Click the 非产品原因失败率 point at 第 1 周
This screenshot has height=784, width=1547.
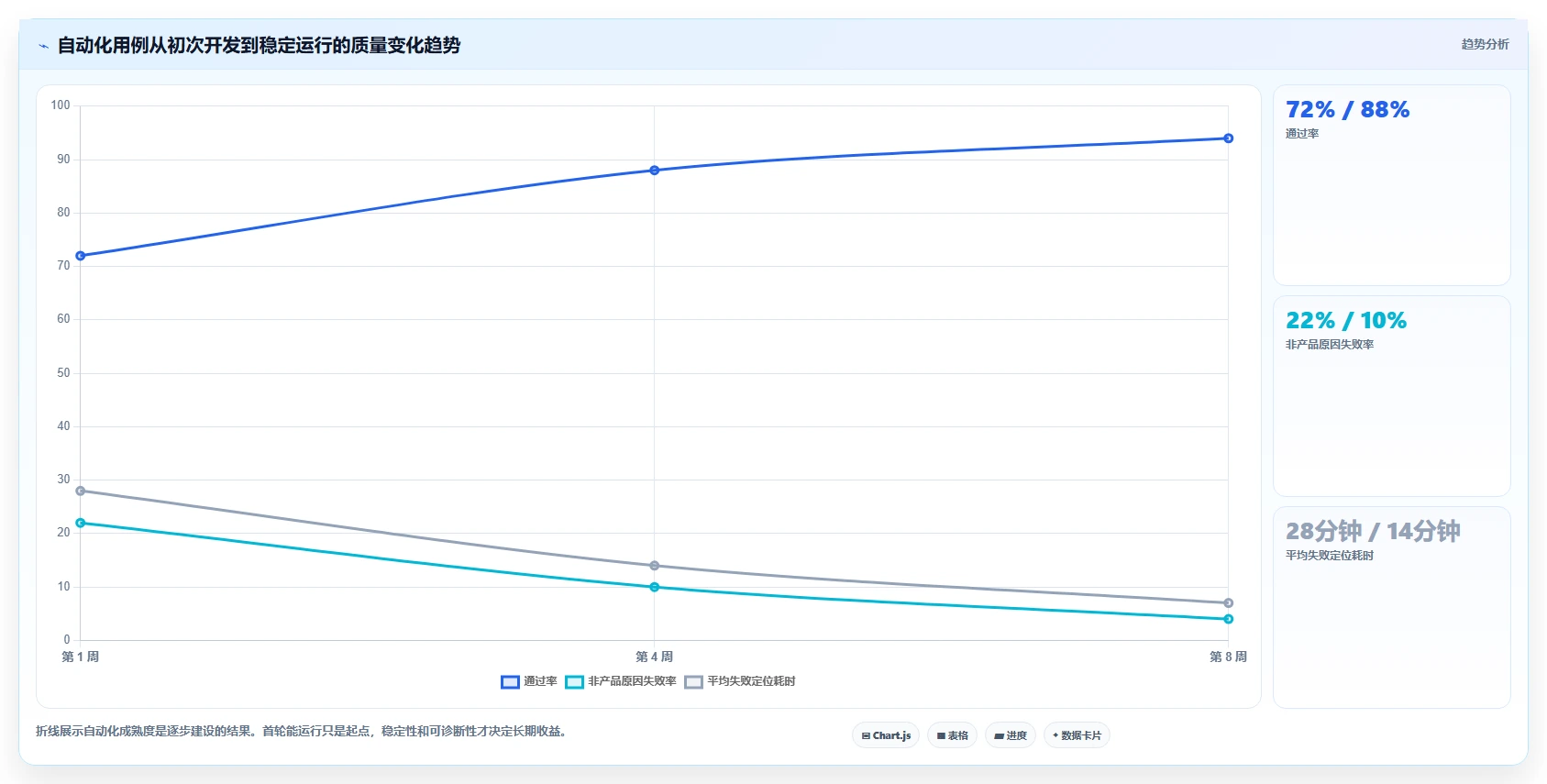click(x=81, y=523)
